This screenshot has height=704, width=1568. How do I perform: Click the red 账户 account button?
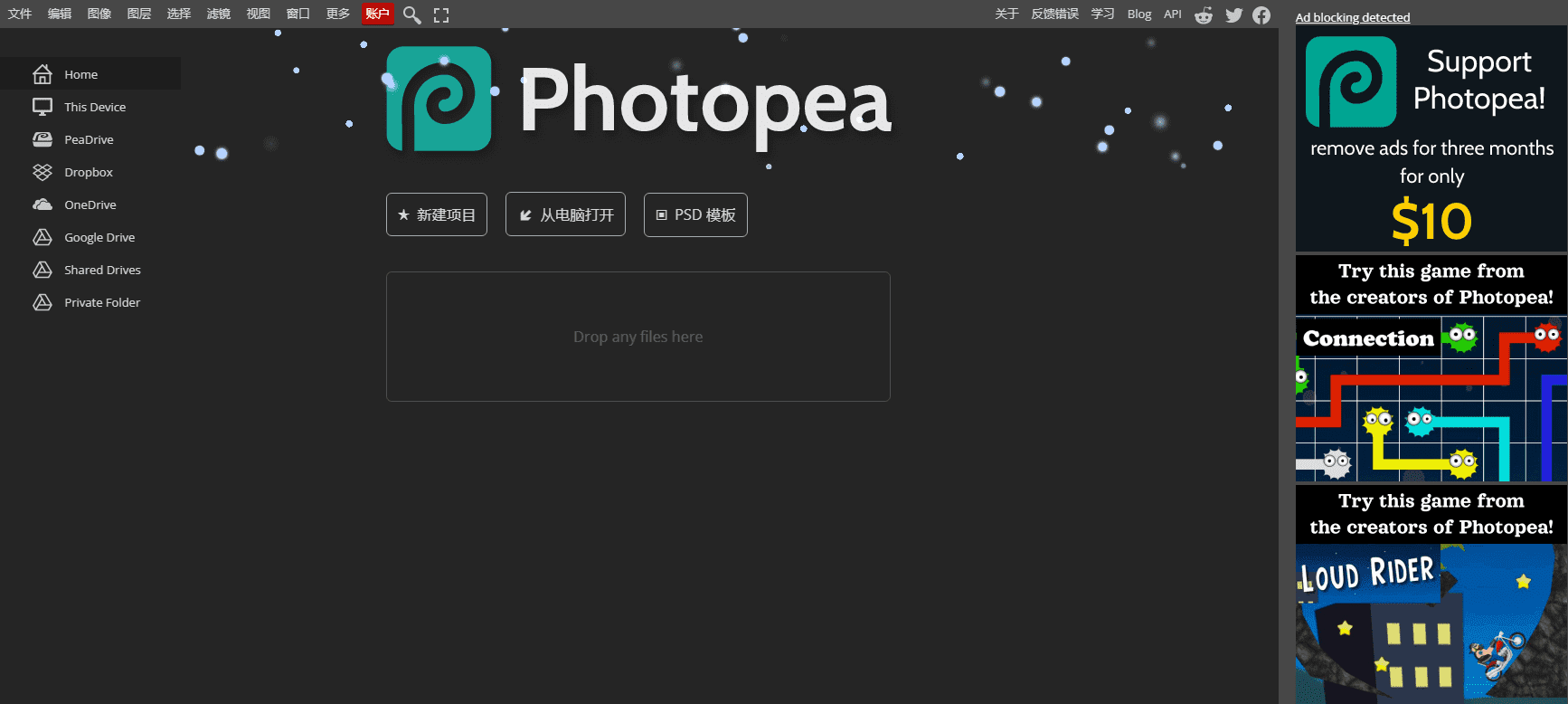pyautogui.click(x=377, y=14)
